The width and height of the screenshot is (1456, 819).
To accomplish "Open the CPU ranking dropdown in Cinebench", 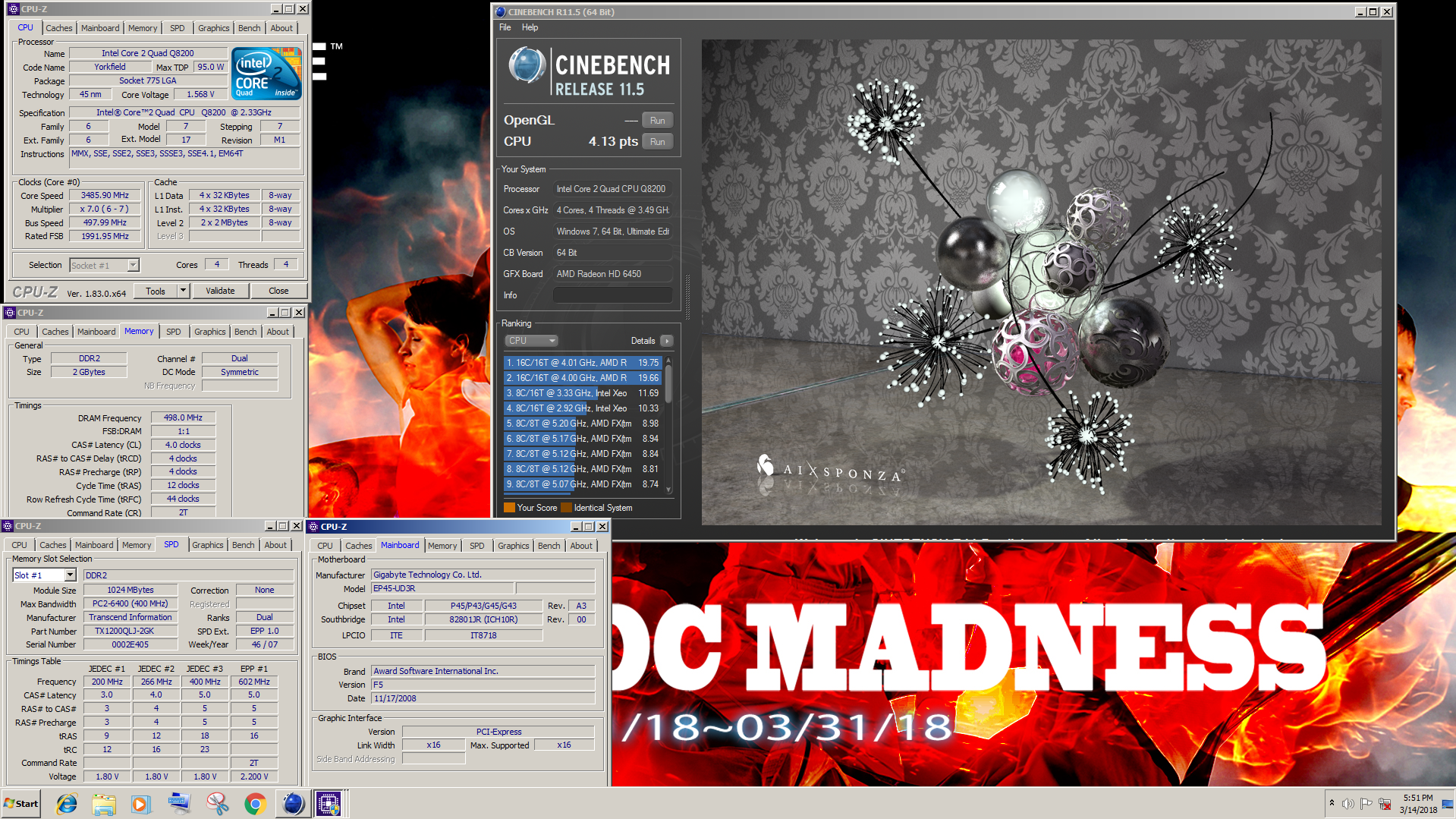I will tap(532, 341).
